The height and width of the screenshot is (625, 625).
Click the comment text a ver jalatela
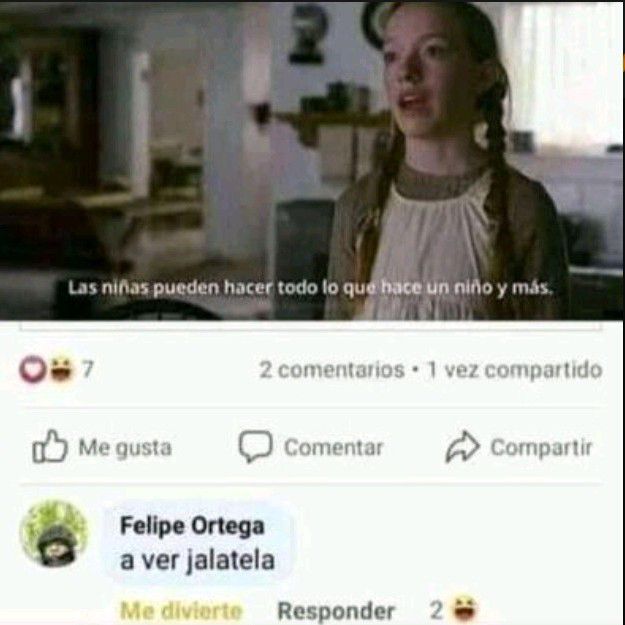[197, 560]
